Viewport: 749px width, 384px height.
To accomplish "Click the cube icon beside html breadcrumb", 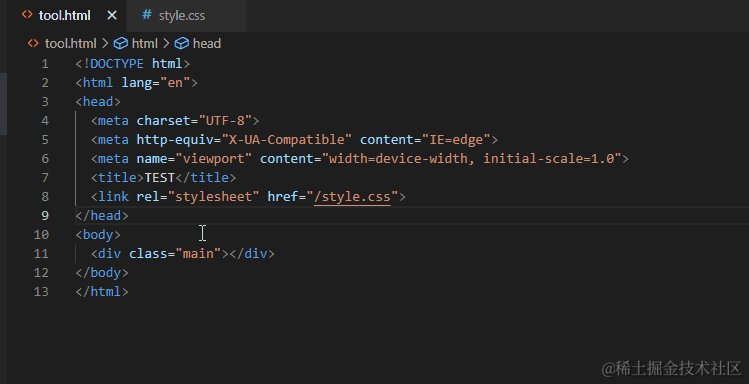I will pos(120,43).
